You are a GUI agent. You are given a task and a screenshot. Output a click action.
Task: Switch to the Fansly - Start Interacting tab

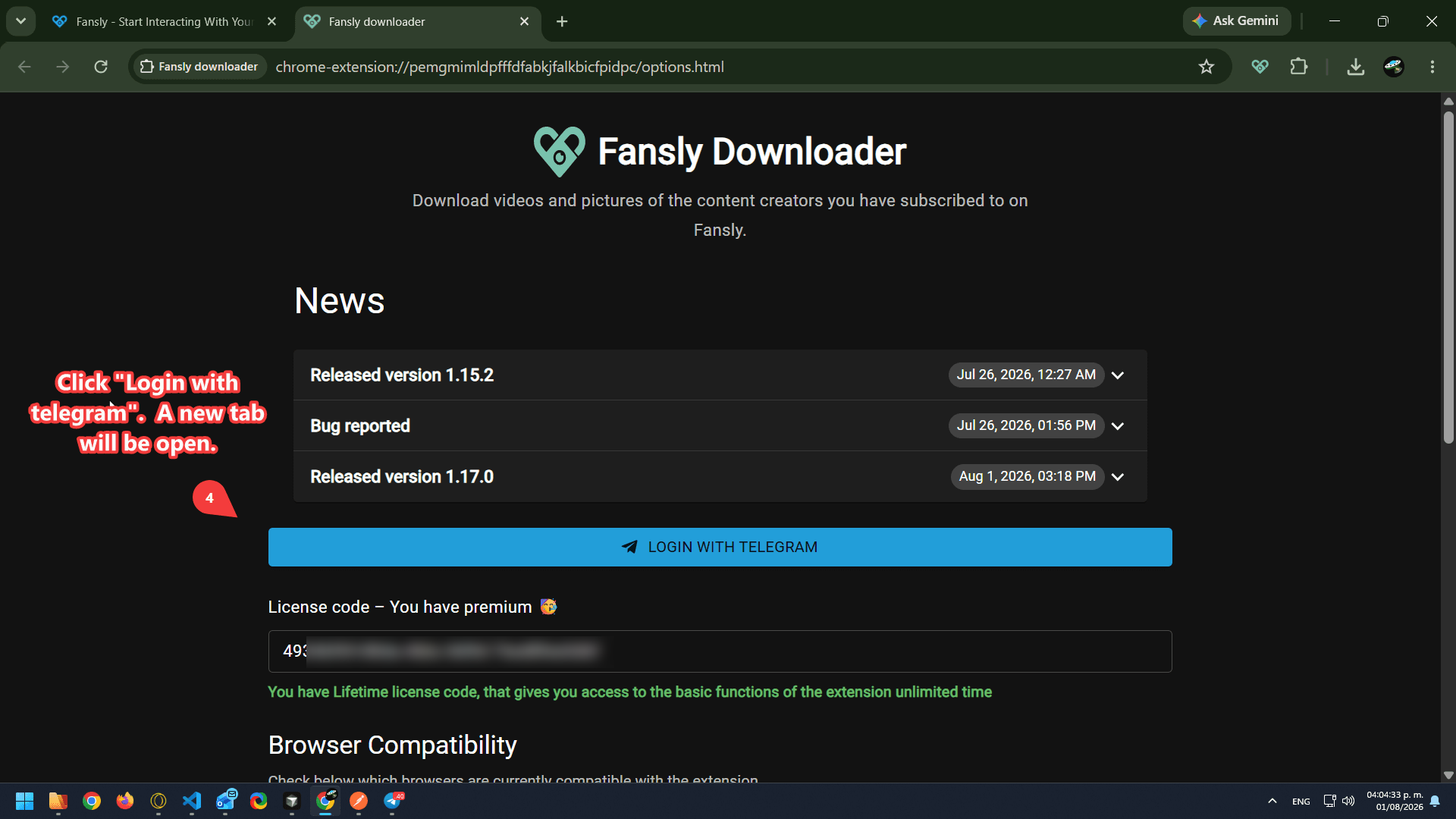164,22
